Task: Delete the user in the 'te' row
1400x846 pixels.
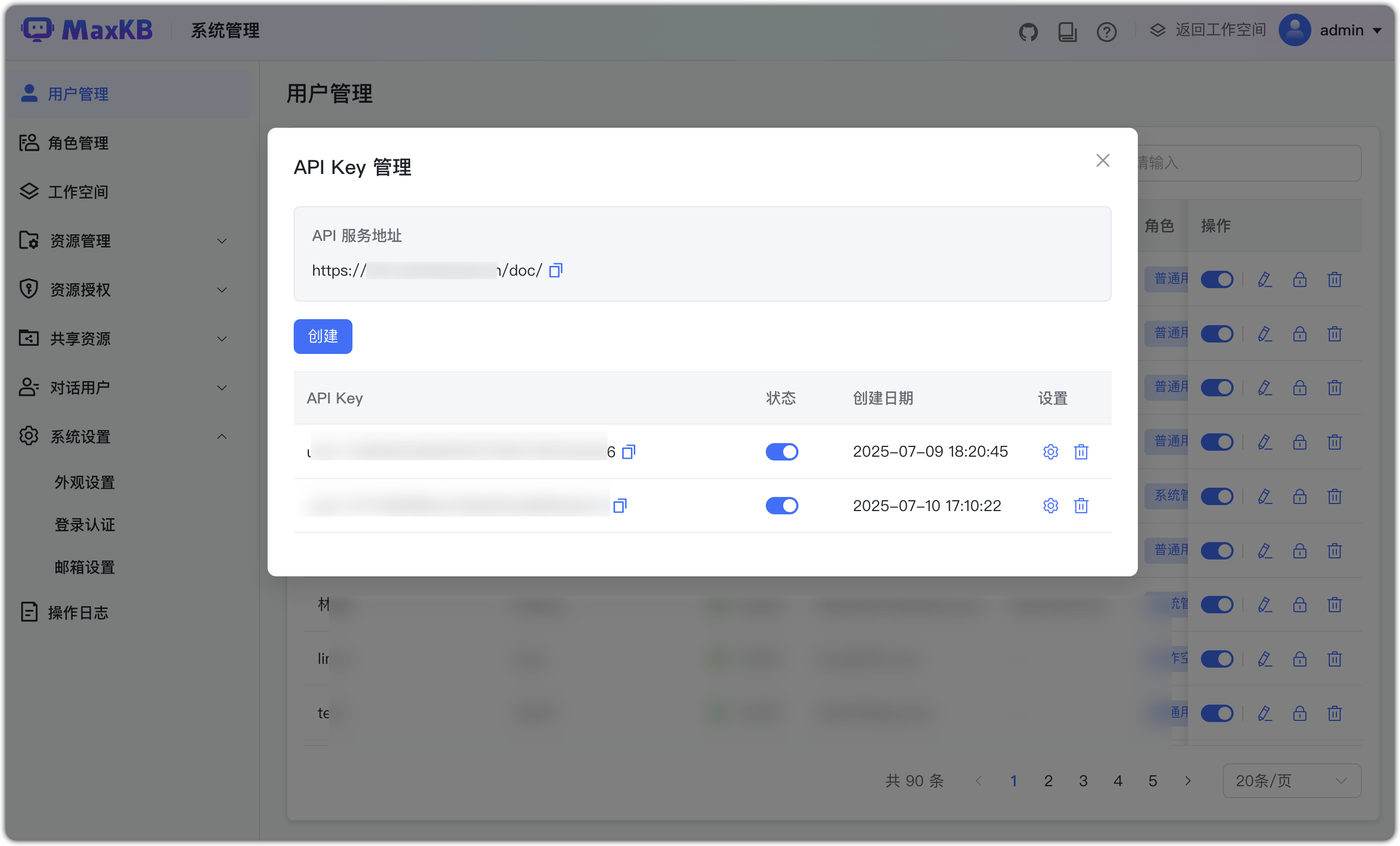Action: tap(1334, 713)
